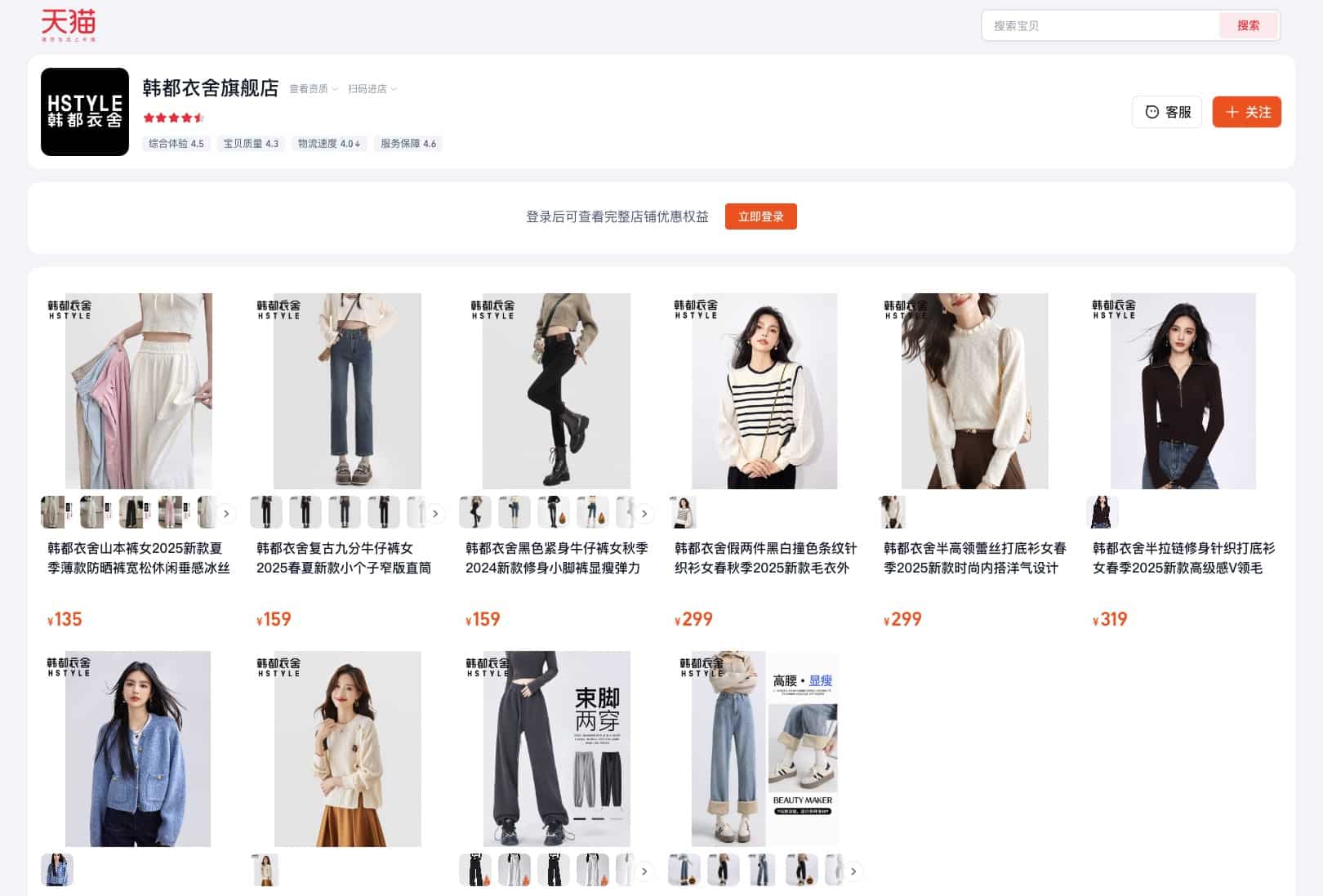Viewport: 1323px width, 896px height.
Task: Open the HSTYLE store logo
Action: 85,112
